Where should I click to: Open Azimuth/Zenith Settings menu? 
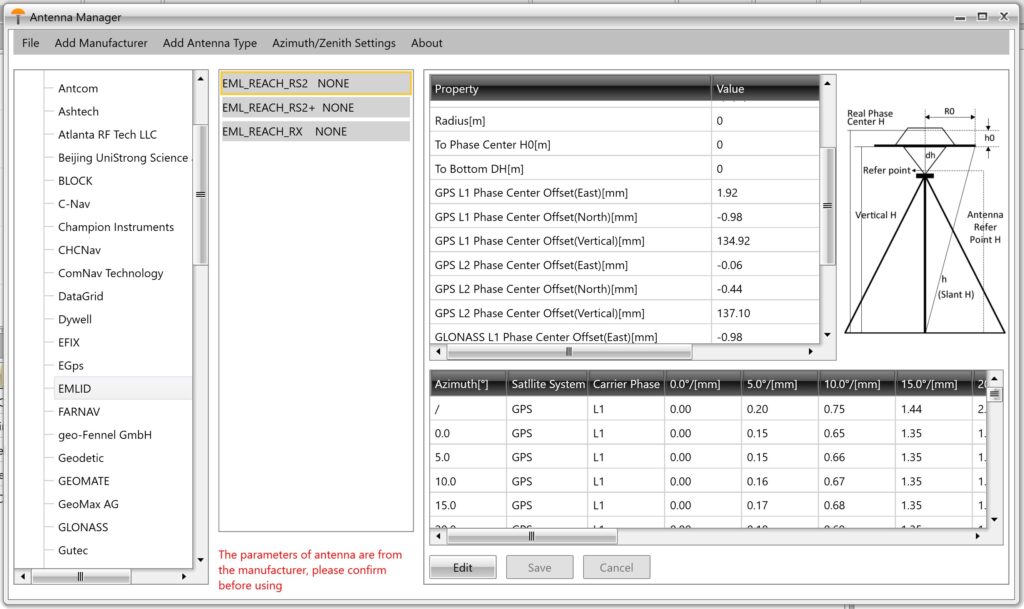(334, 43)
